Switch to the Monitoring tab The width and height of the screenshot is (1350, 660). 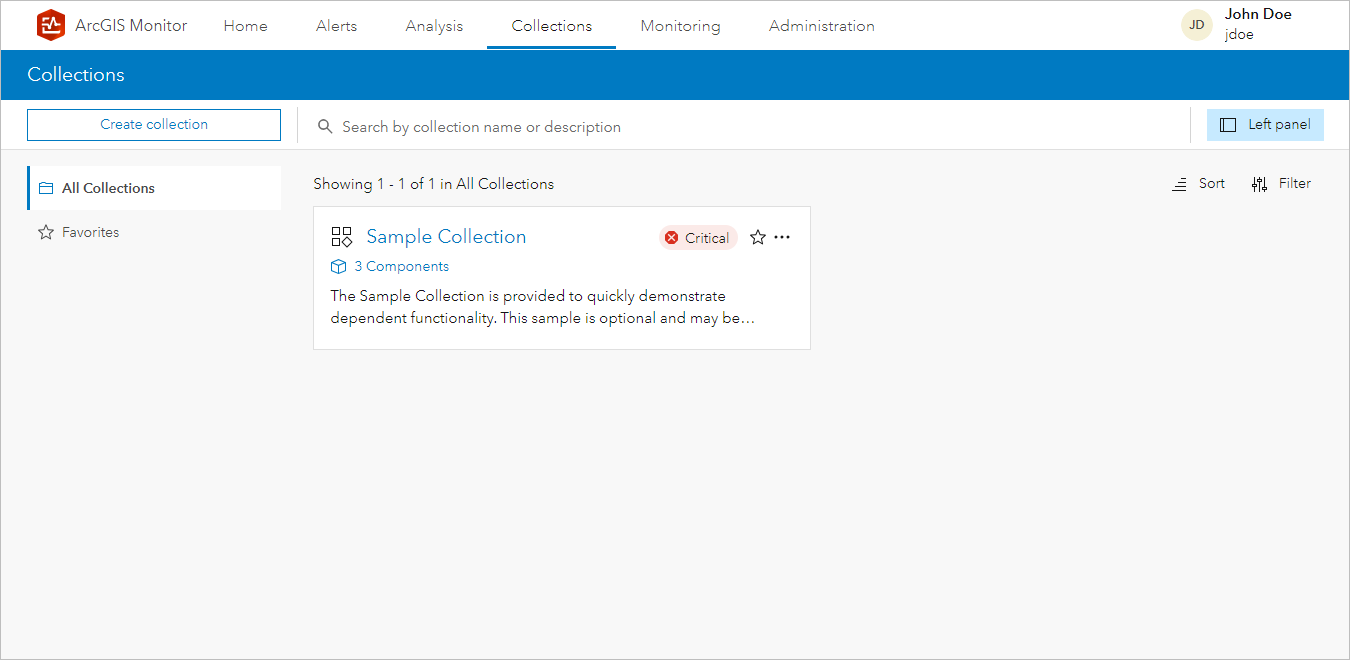[x=680, y=26]
